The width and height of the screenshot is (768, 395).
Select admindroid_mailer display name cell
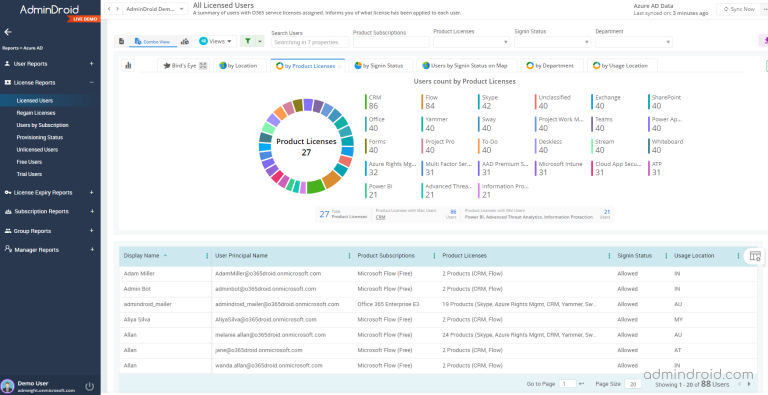[x=147, y=304]
